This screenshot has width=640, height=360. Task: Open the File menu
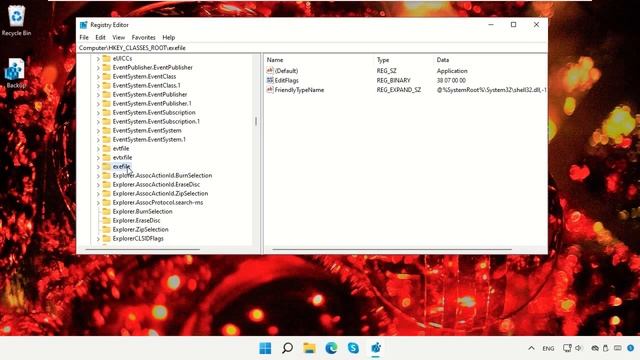pyautogui.click(x=84, y=37)
